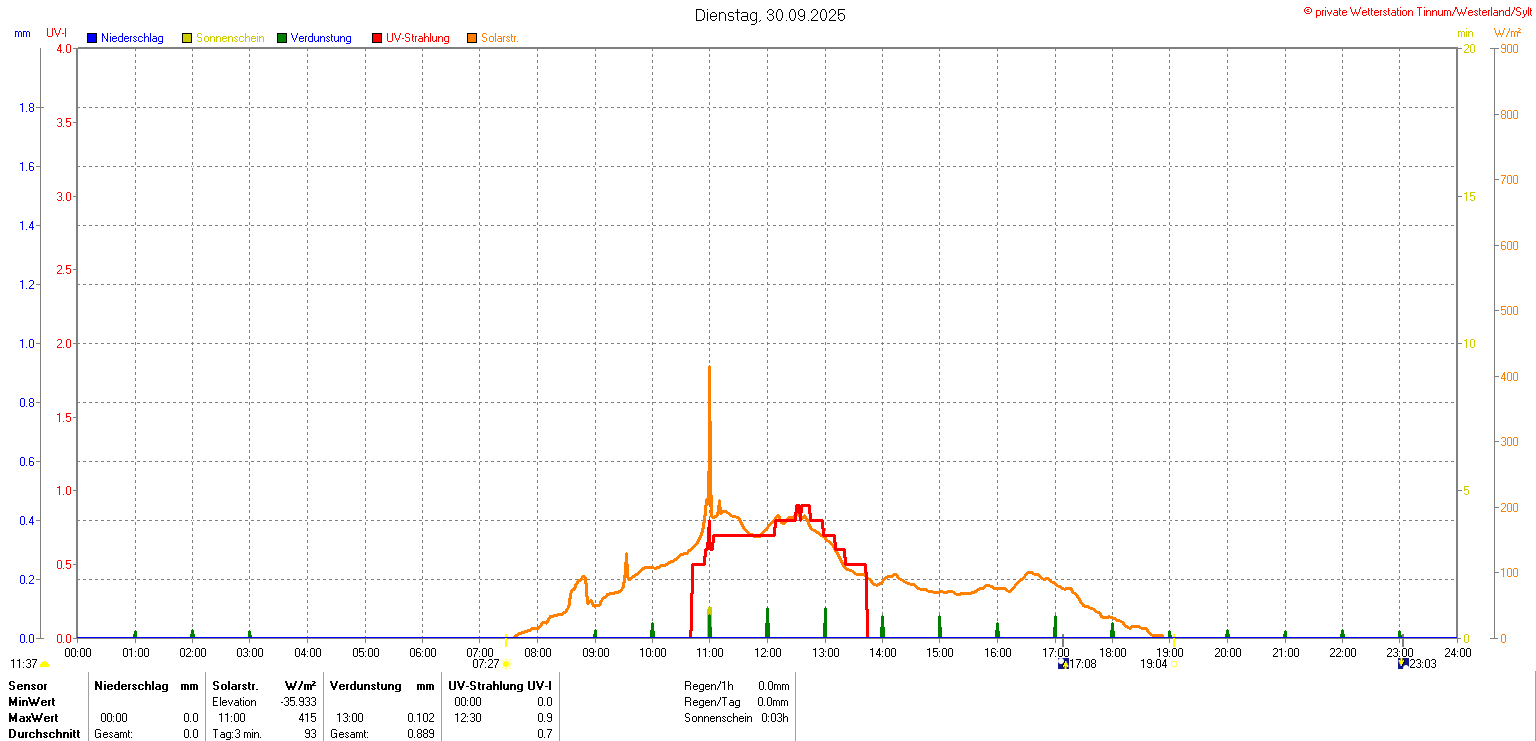The width and height of the screenshot is (1536, 741).
Task: Click the moon icon at 17:08
Action: (1063, 663)
